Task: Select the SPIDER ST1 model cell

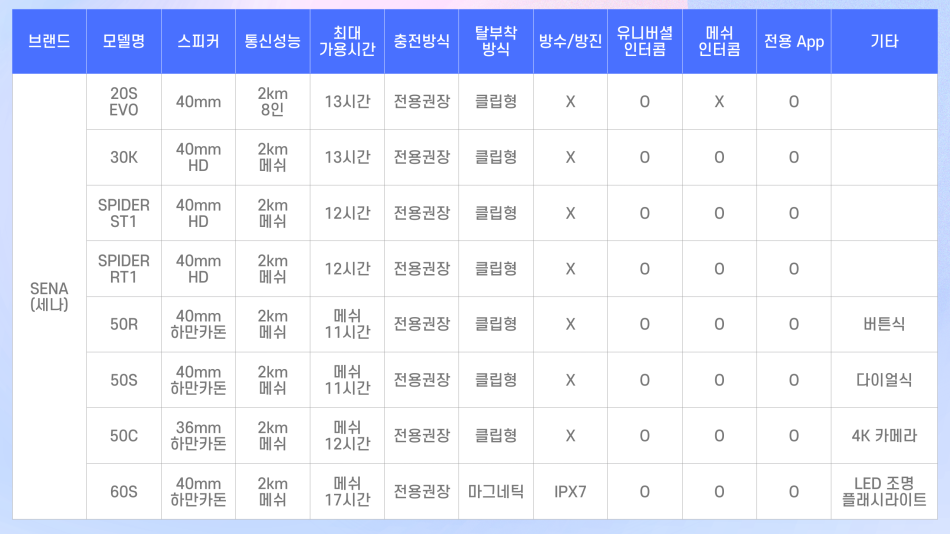Action: click(124, 213)
